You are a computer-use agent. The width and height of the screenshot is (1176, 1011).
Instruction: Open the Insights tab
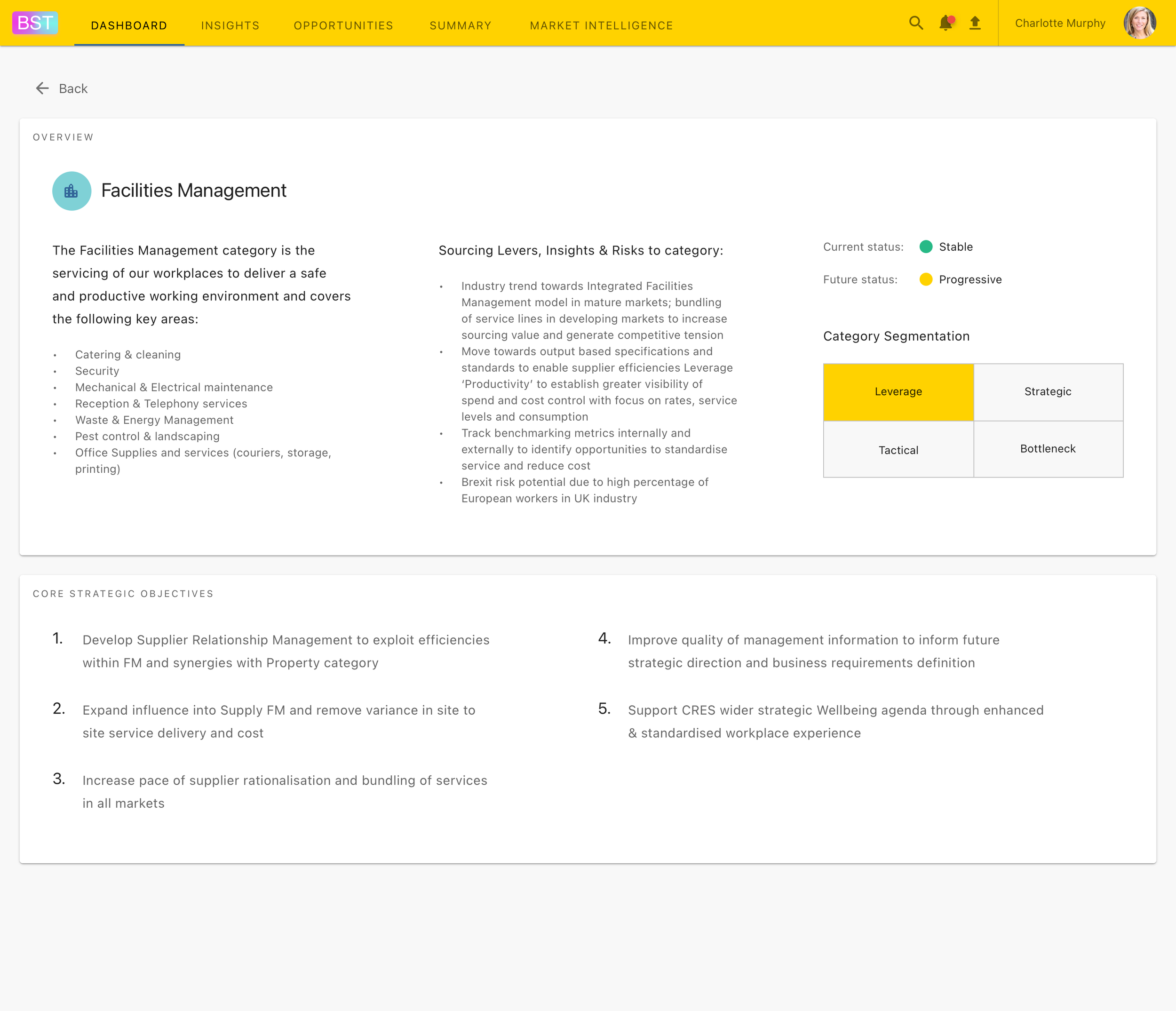(x=230, y=25)
